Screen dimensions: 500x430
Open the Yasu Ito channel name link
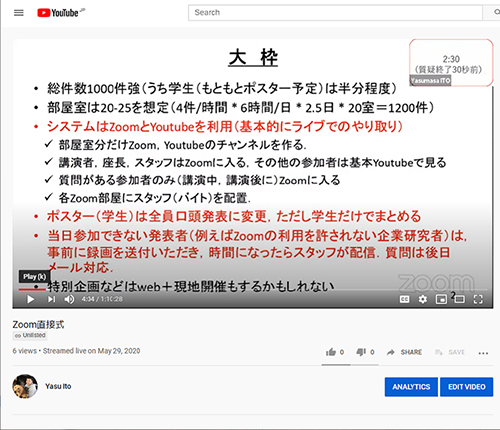58,386
